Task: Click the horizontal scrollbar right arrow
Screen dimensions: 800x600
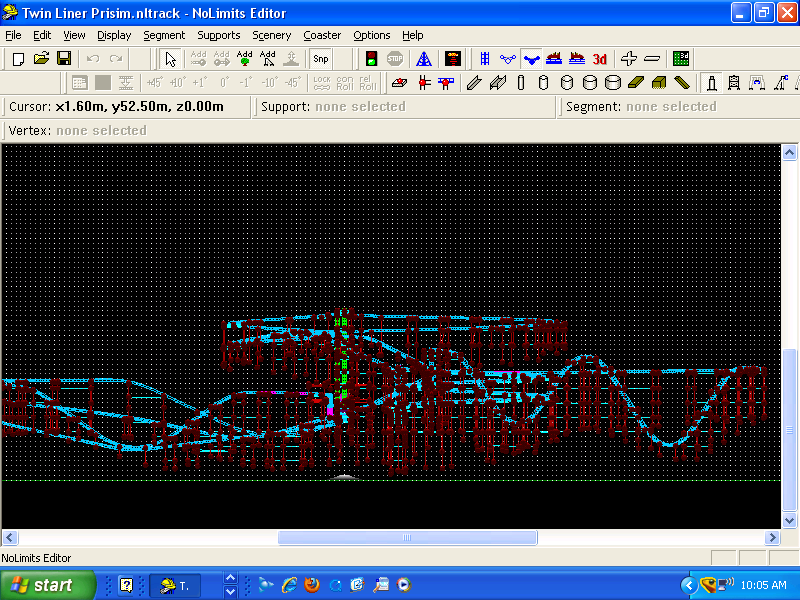Action: coord(772,537)
